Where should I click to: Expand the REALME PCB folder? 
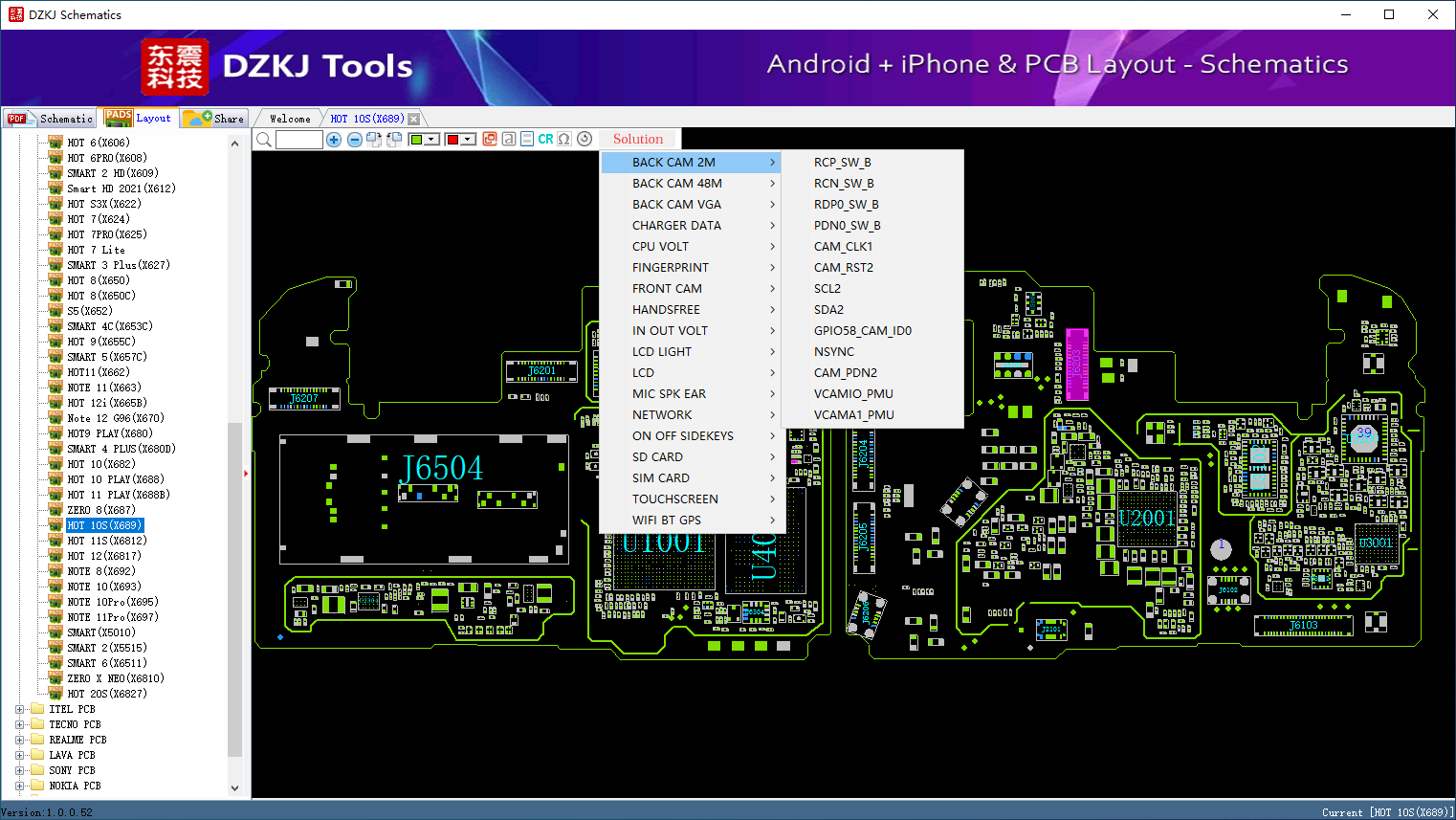click(x=20, y=740)
